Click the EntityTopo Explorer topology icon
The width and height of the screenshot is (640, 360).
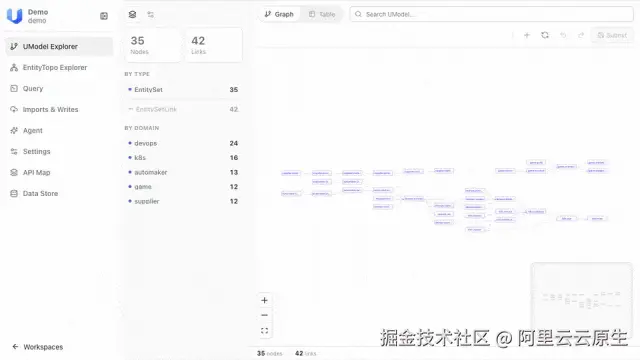tap(14, 67)
